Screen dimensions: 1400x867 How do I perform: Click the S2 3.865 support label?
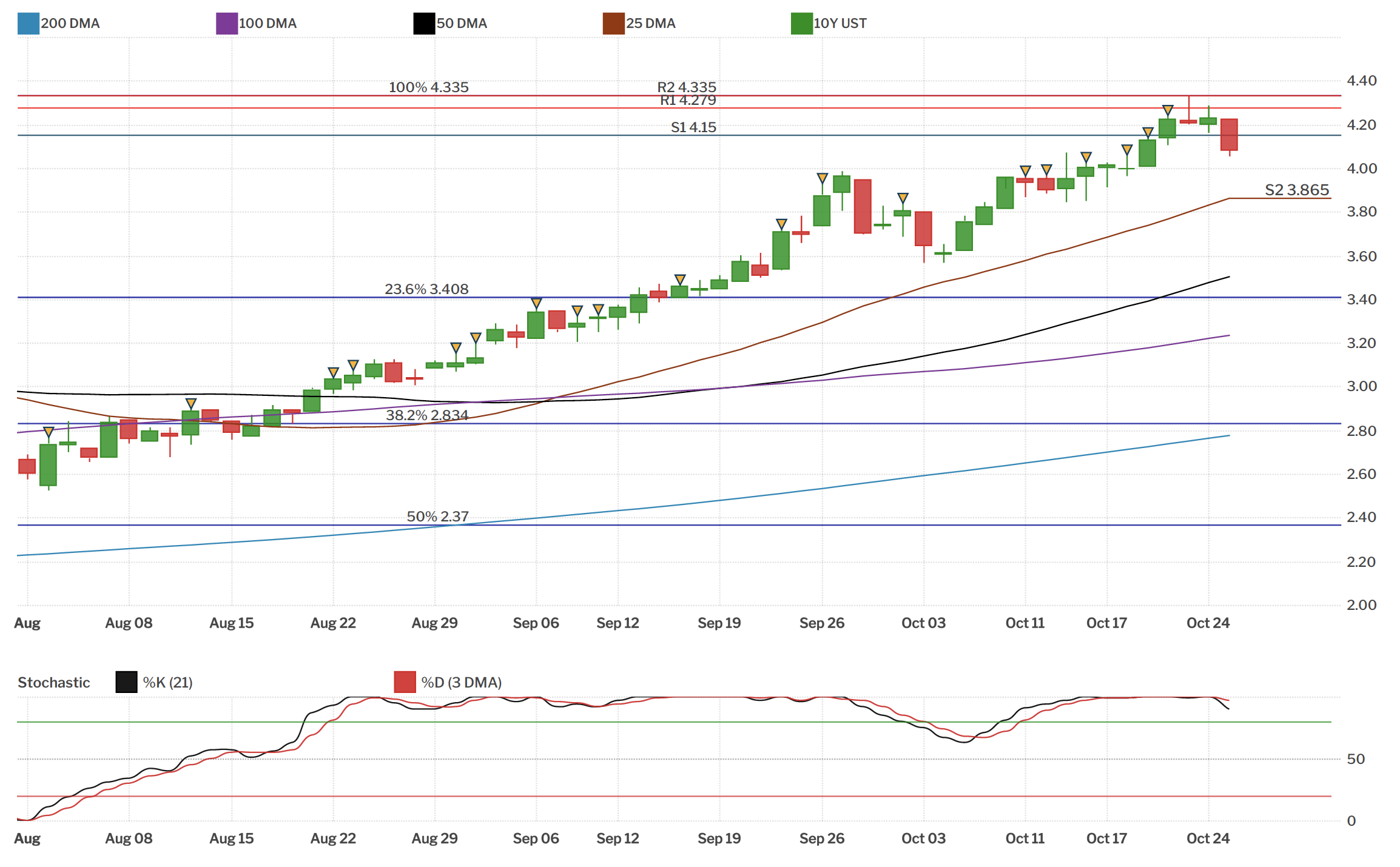tap(1297, 190)
